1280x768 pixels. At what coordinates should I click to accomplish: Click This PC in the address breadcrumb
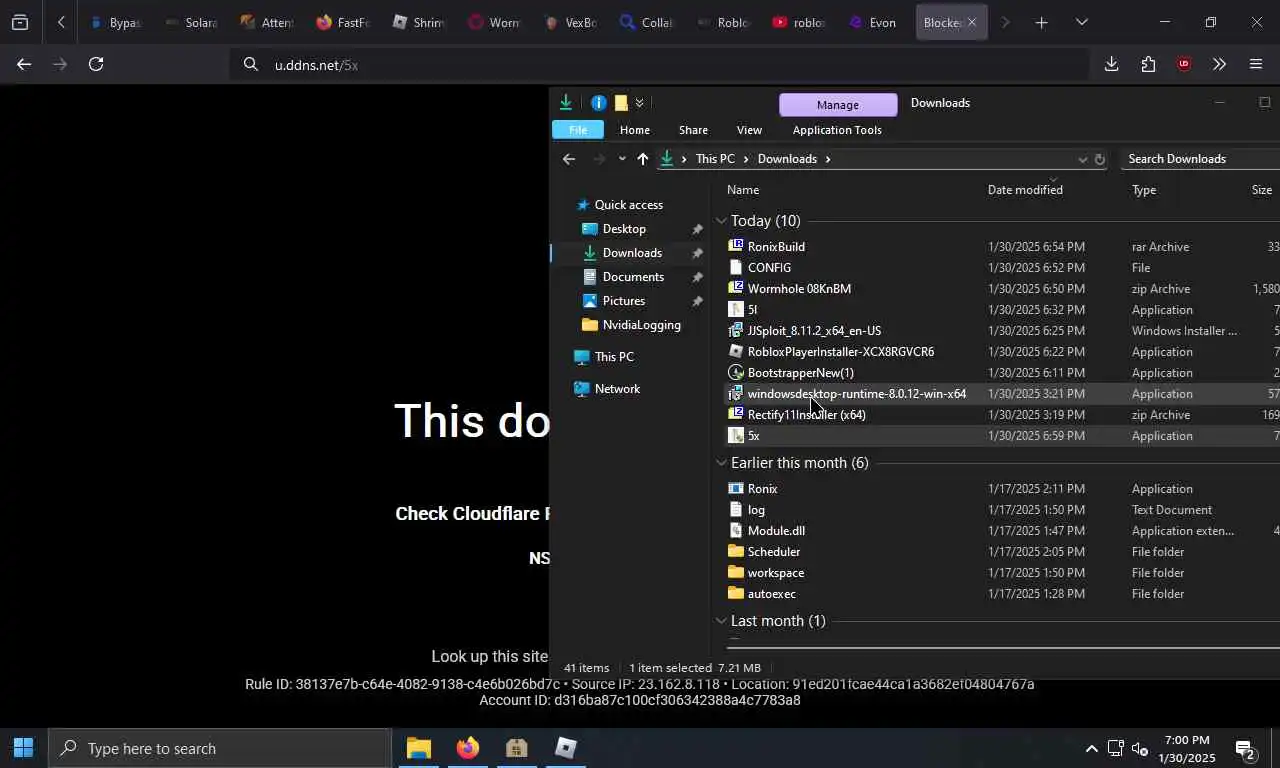[x=715, y=159]
